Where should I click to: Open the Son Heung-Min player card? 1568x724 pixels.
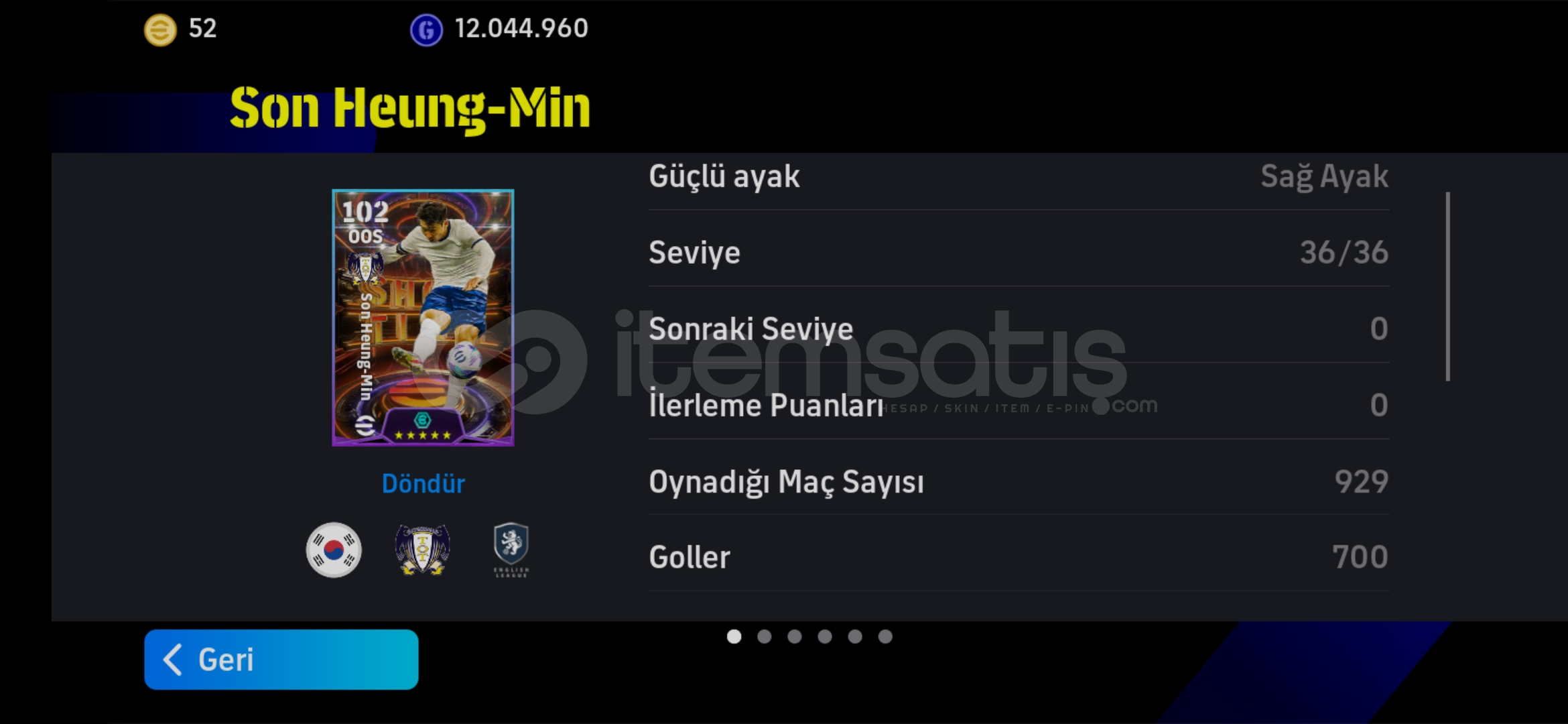coord(423,318)
